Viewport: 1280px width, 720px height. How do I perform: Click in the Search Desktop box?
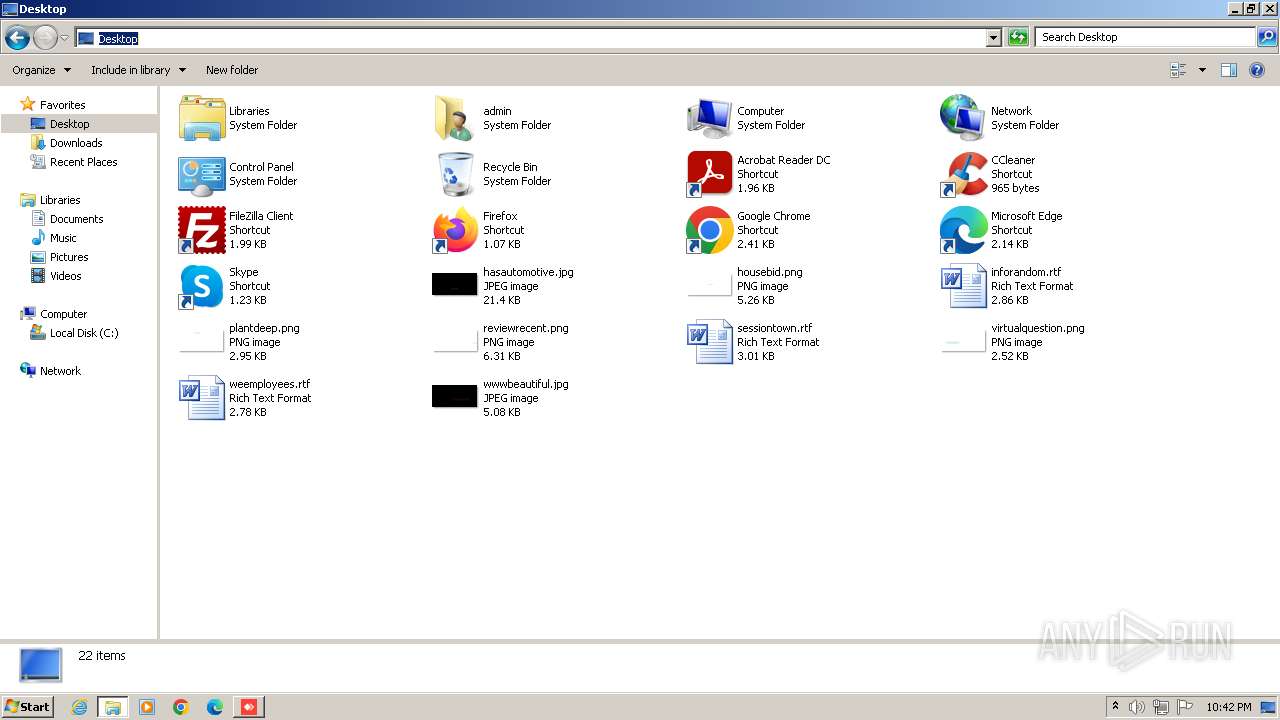tap(1146, 37)
